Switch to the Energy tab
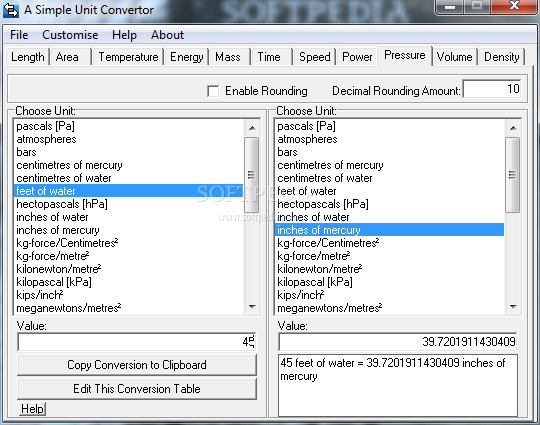This screenshot has width=540, height=425. [x=187, y=57]
